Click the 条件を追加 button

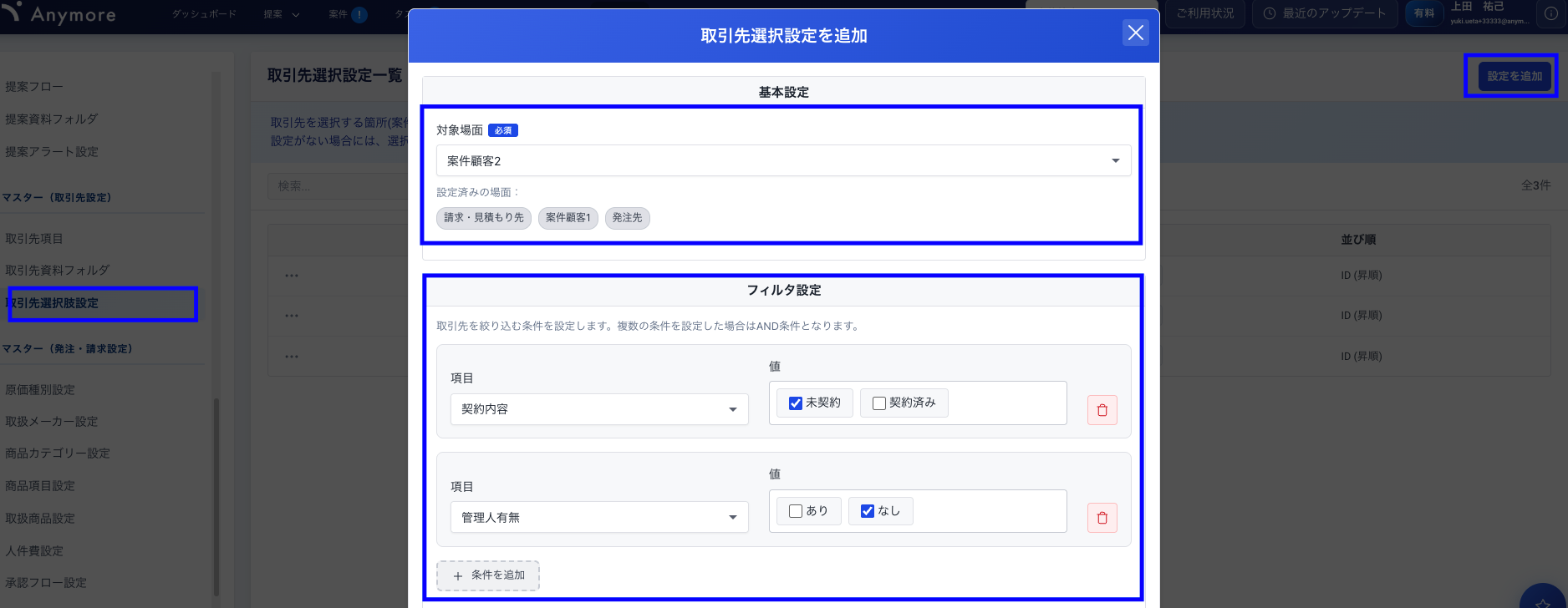tap(488, 575)
